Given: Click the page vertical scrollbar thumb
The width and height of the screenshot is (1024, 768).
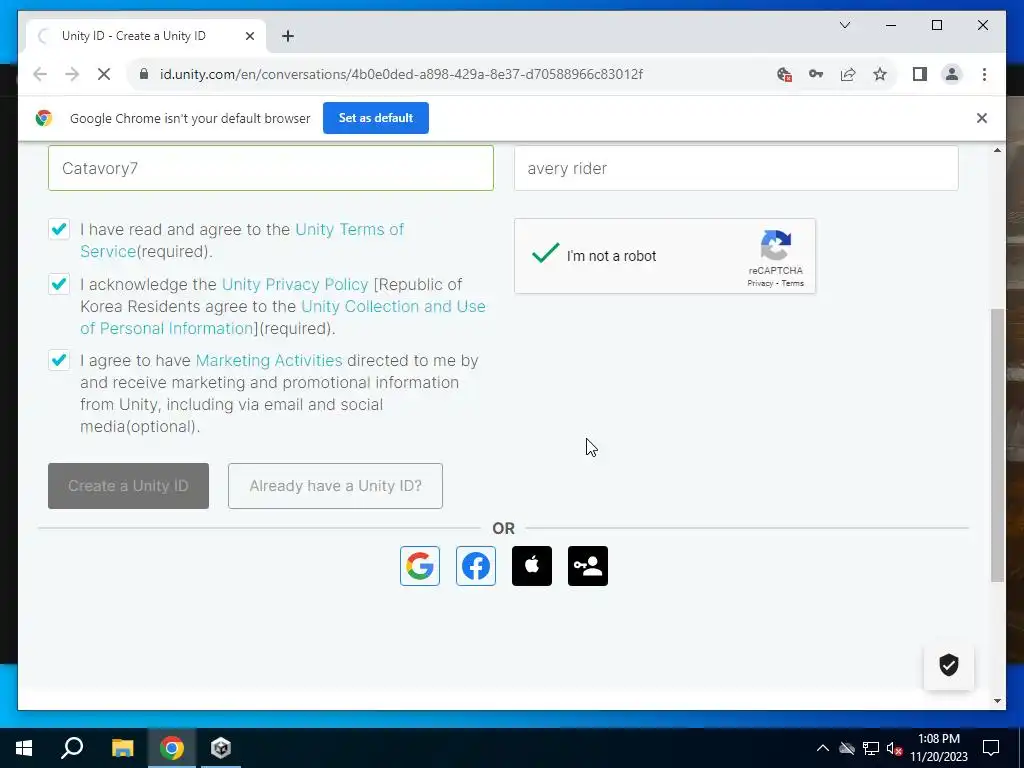Looking at the screenshot, I should click(997, 445).
